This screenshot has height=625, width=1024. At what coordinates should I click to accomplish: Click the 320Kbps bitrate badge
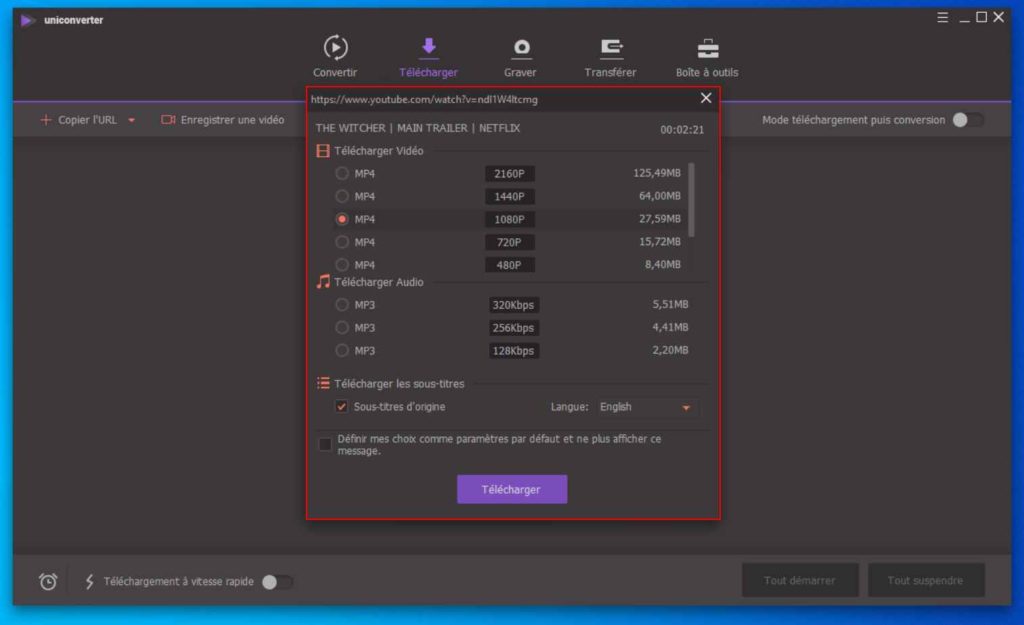513,305
